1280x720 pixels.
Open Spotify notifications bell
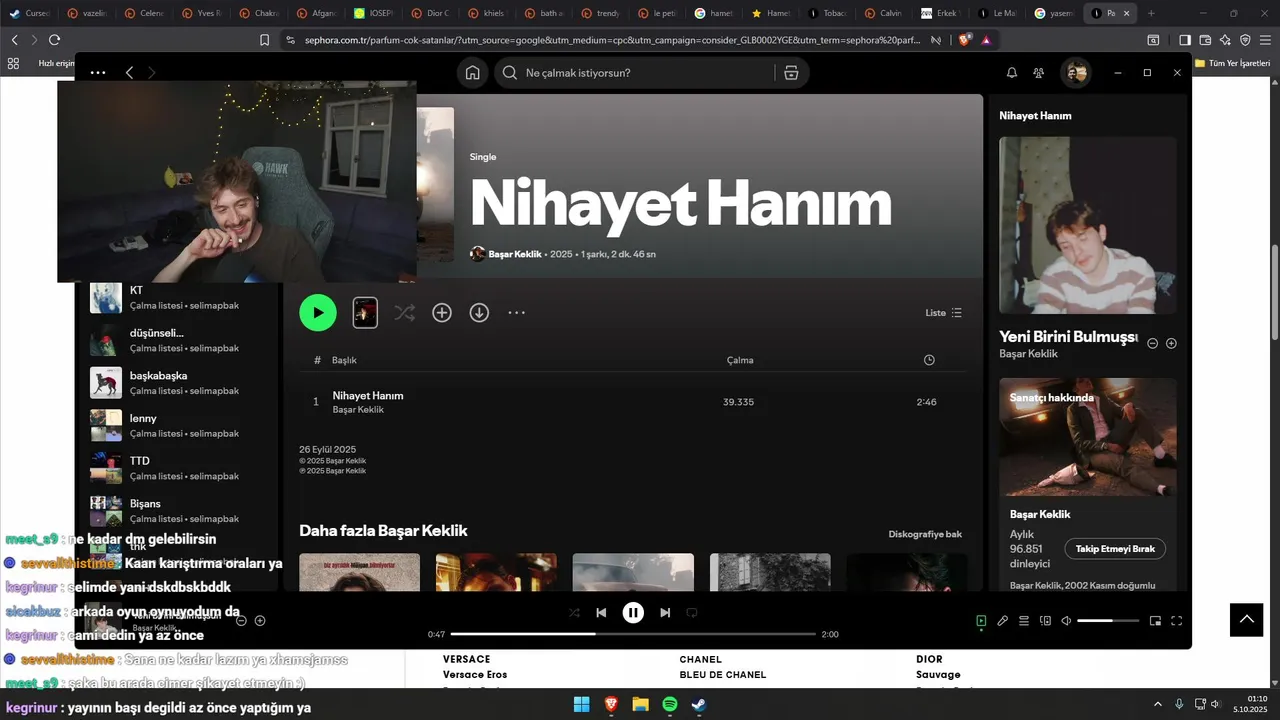1011,73
